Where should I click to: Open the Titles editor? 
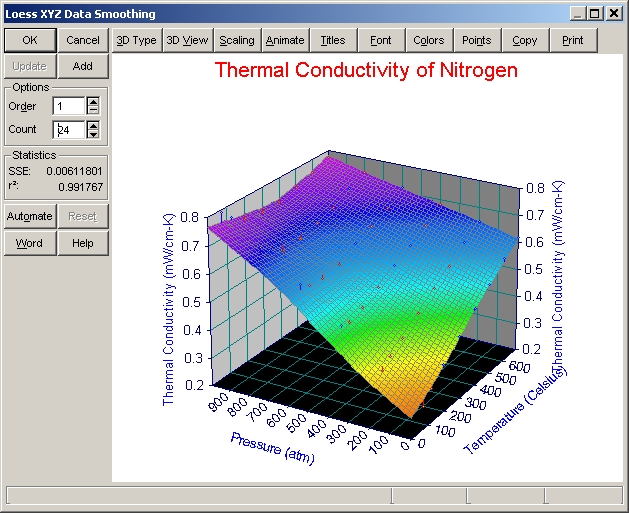tap(333, 40)
